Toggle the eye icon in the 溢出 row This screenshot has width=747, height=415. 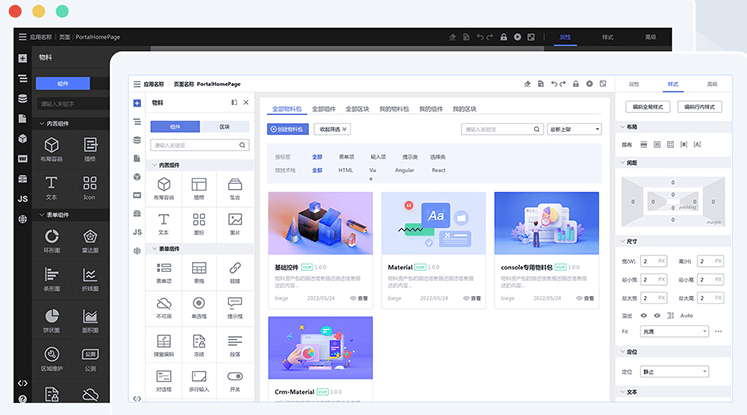[645, 315]
